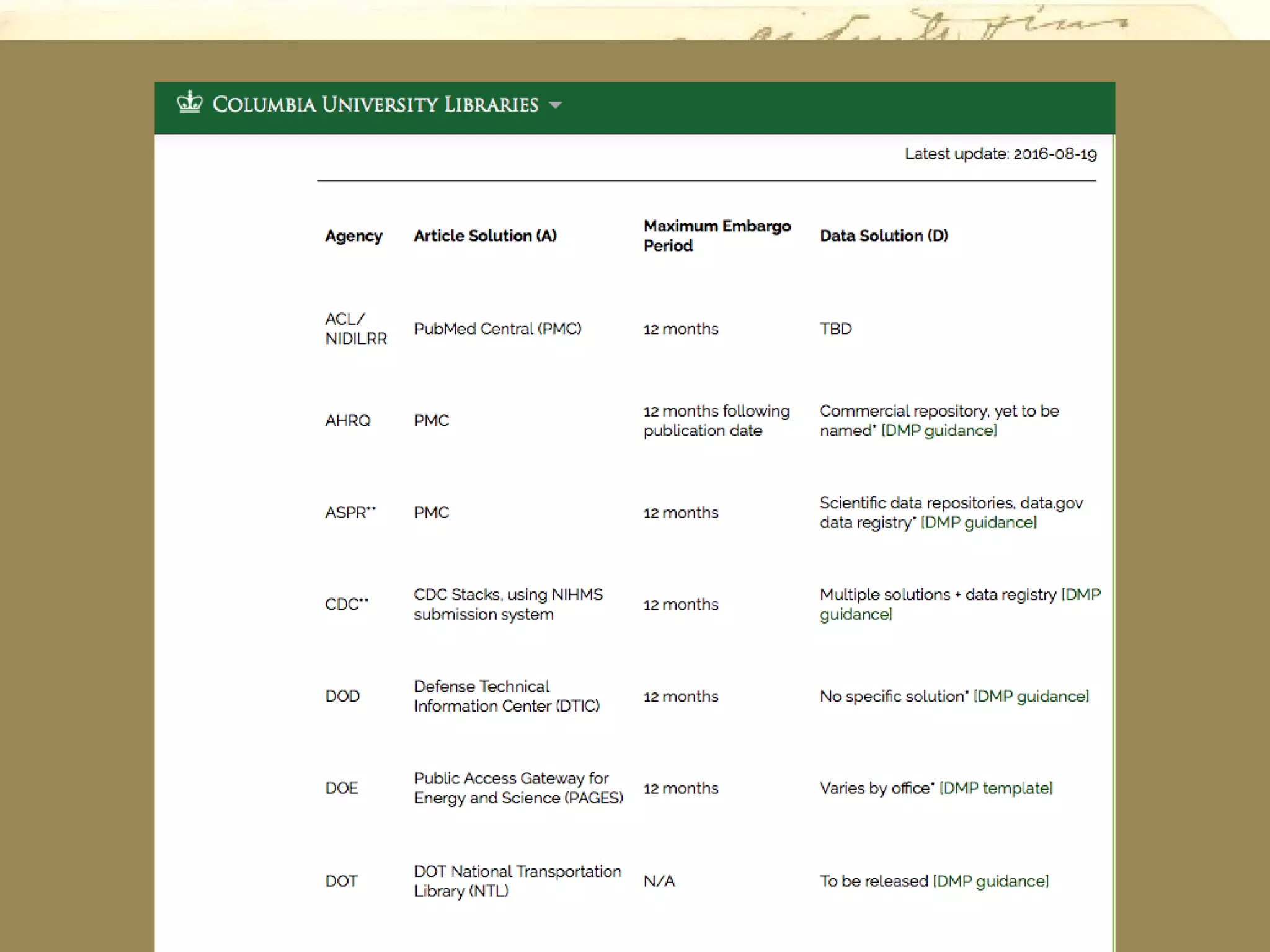The image size is (1270, 952).
Task: Open ASPR DMP guidance link
Action: (x=979, y=522)
